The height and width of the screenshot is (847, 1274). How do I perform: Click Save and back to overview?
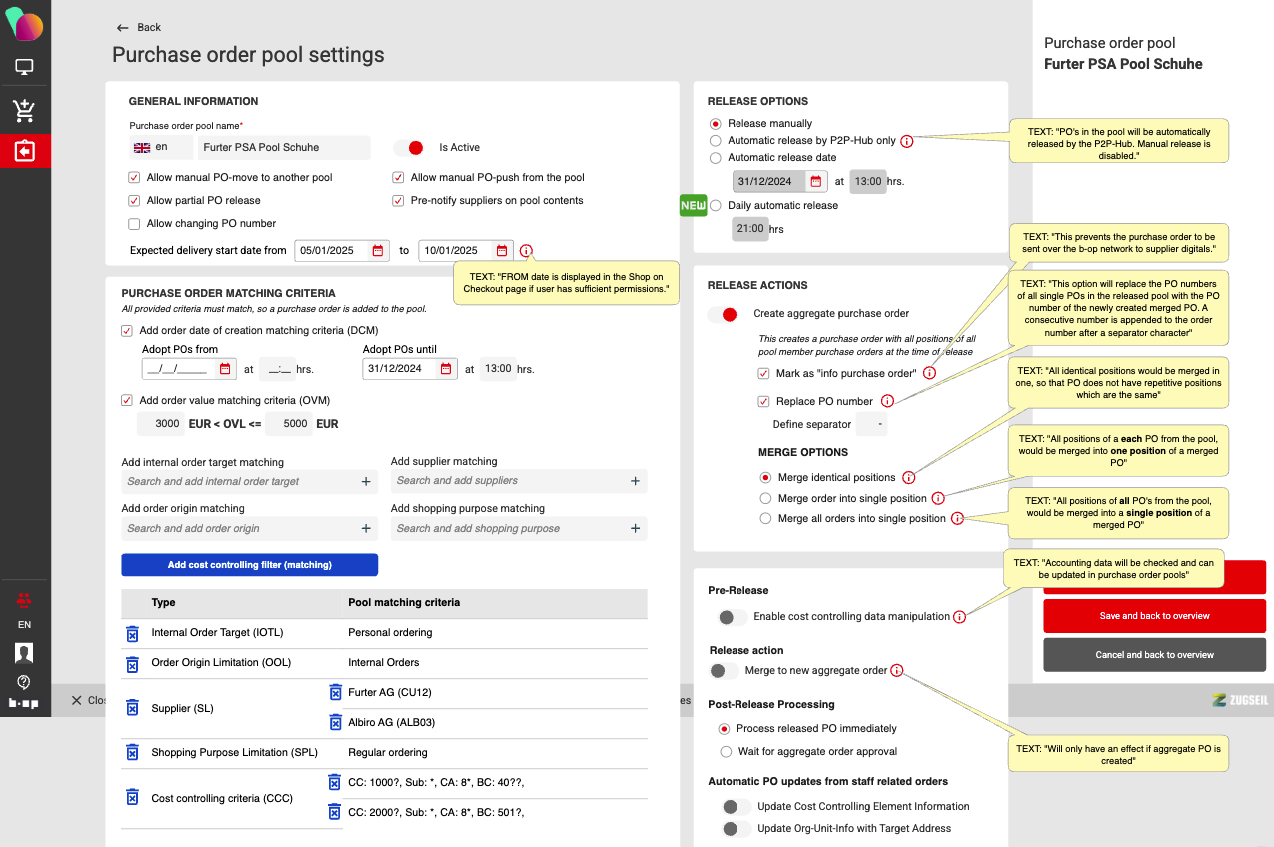[x=1154, y=616]
